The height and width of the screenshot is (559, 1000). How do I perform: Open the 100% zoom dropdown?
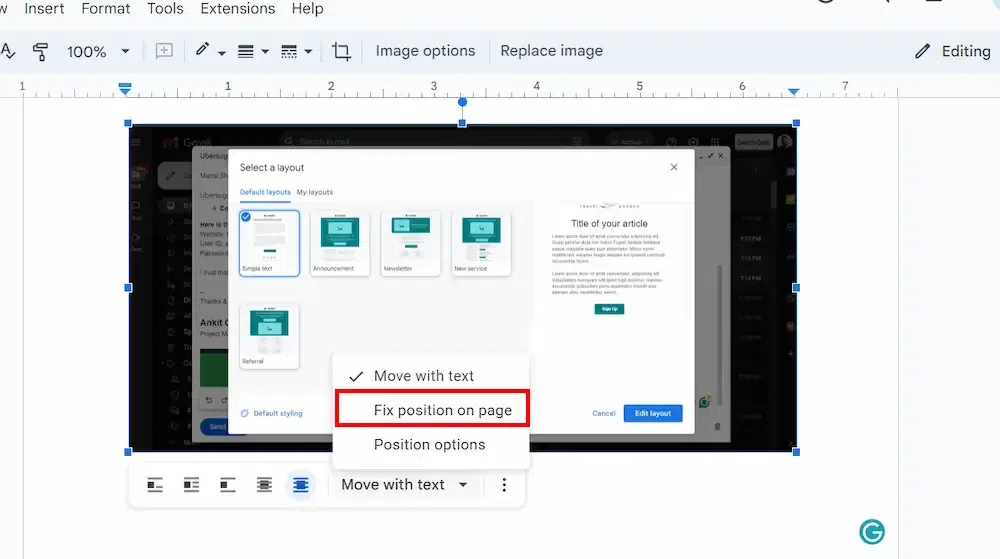point(98,52)
